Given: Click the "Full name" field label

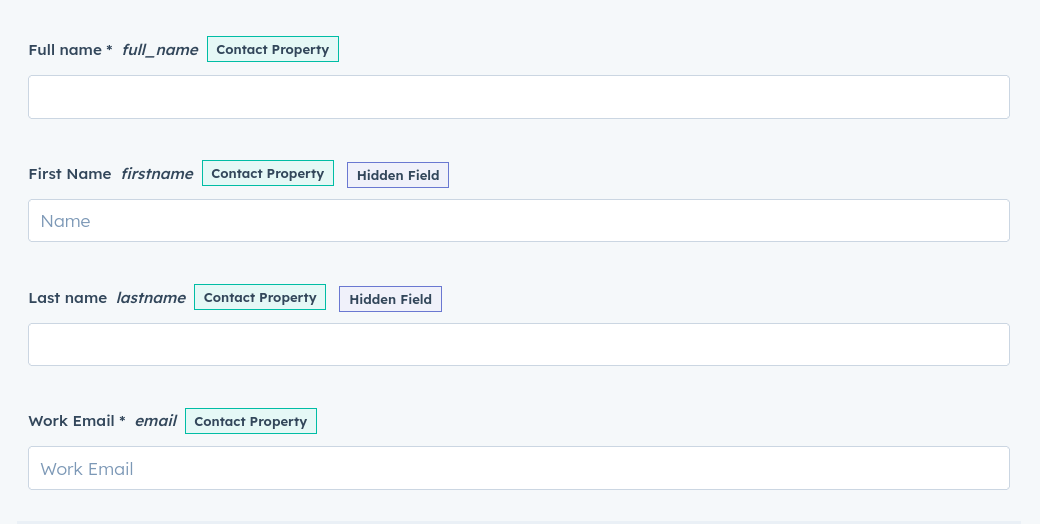Looking at the screenshot, I should point(65,50).
